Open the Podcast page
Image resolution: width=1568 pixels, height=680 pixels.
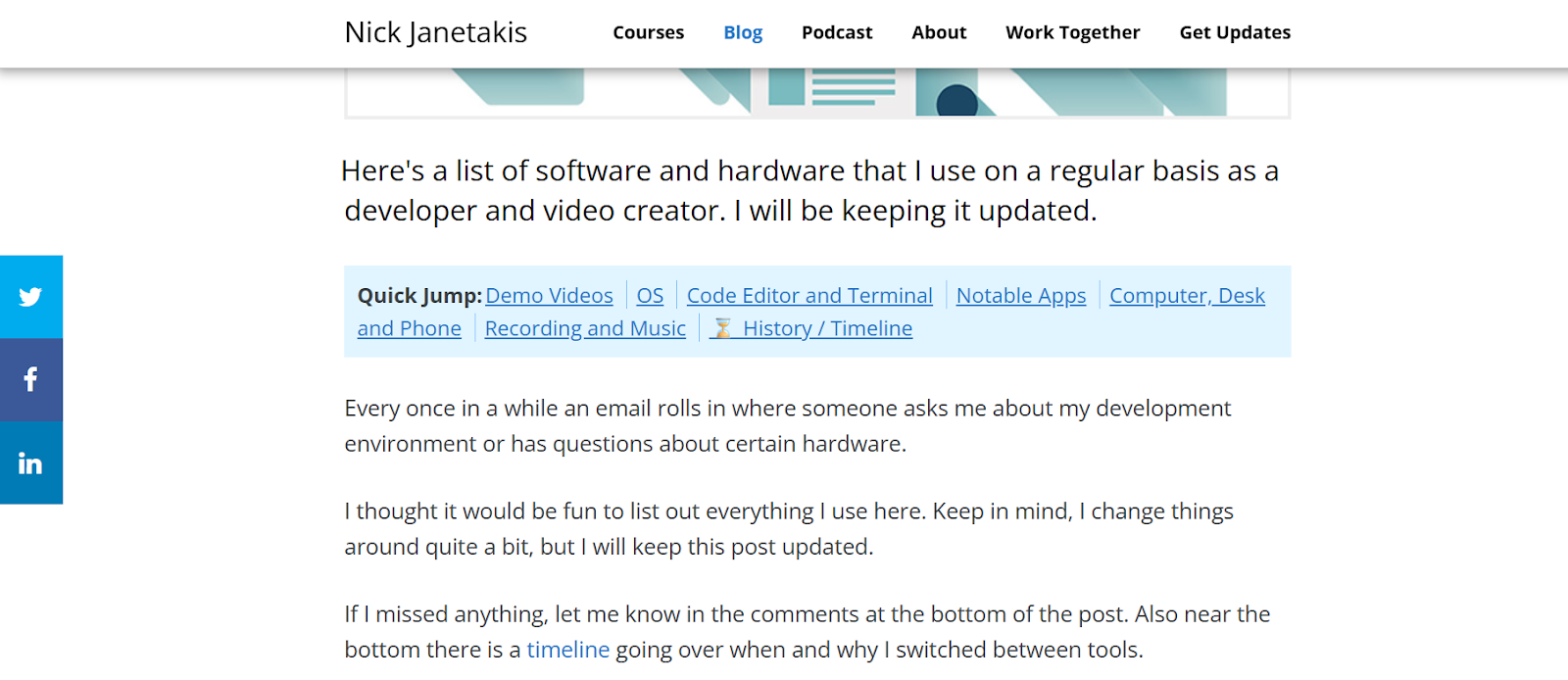(837, 32)
